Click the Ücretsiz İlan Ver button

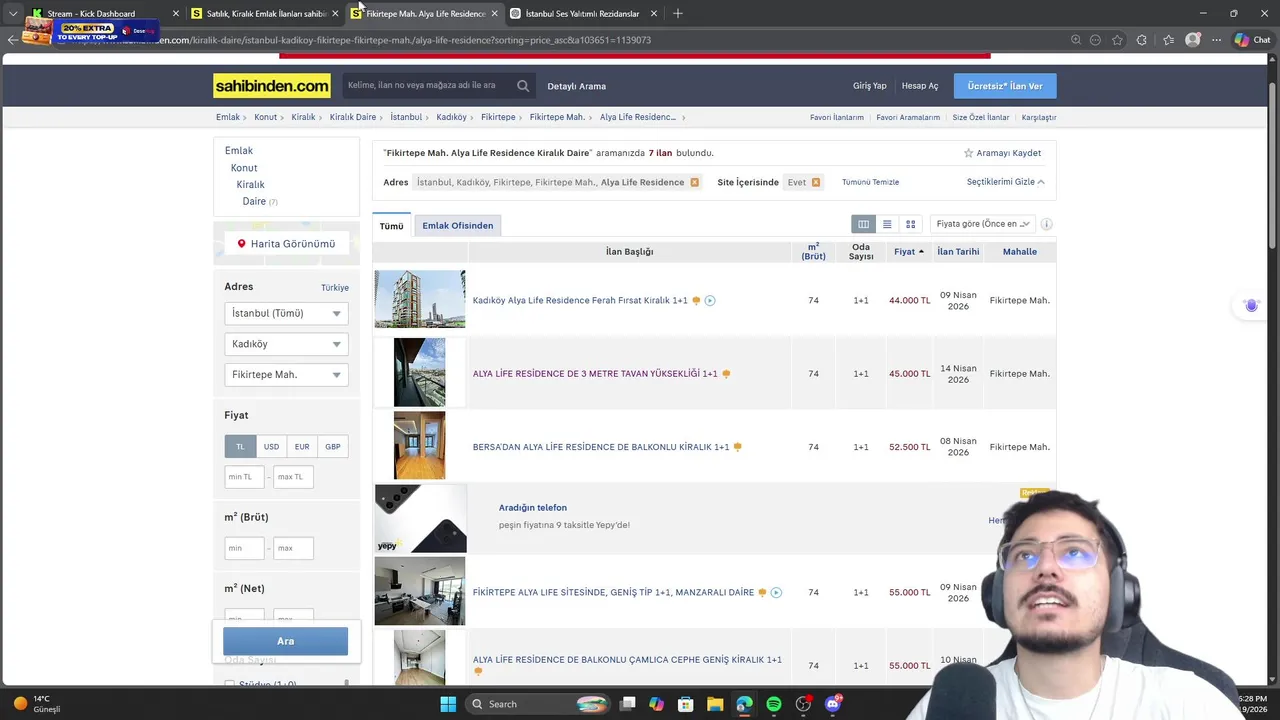point(1005,86)
